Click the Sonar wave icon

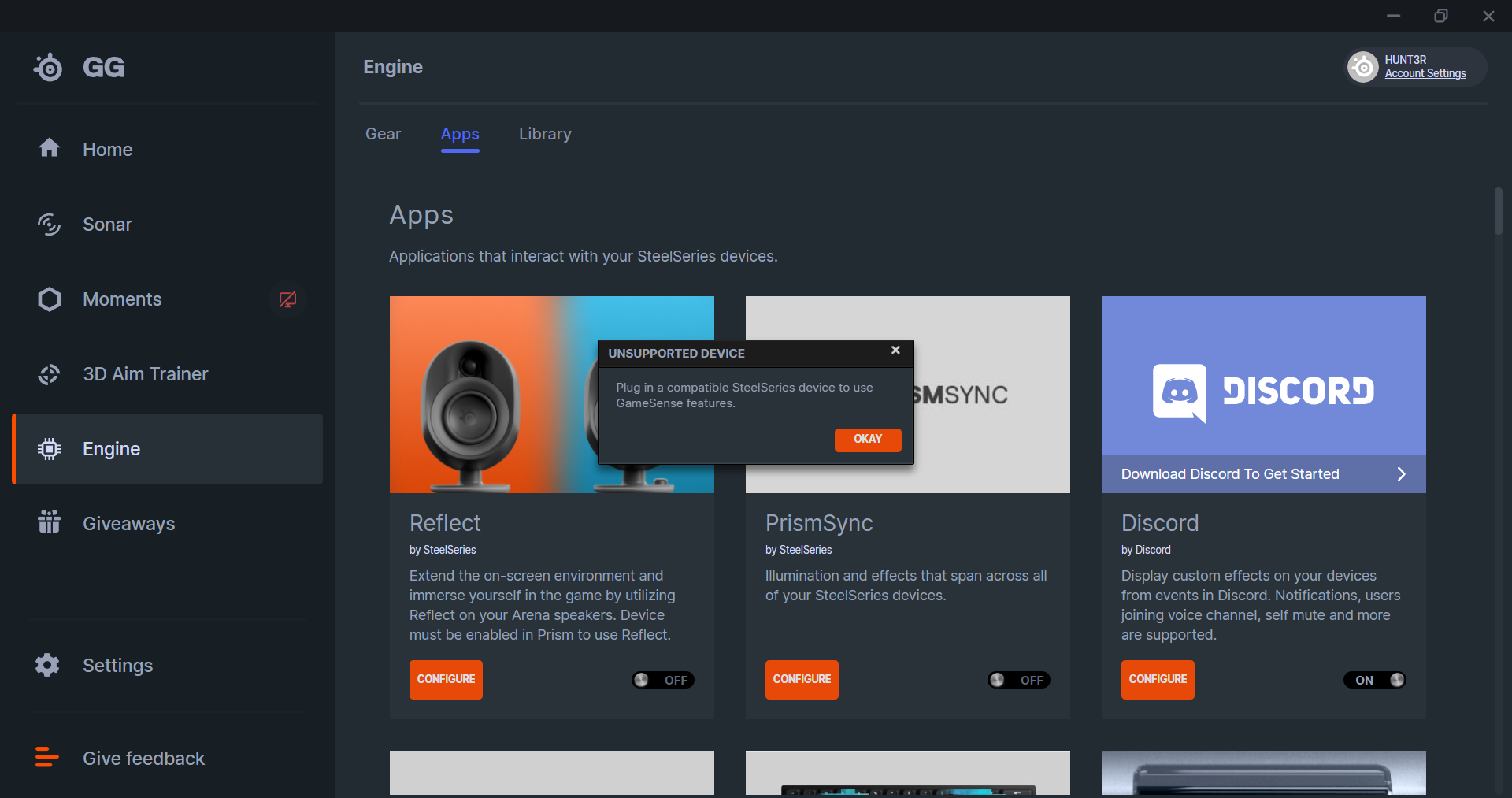(x=49, y=225)
